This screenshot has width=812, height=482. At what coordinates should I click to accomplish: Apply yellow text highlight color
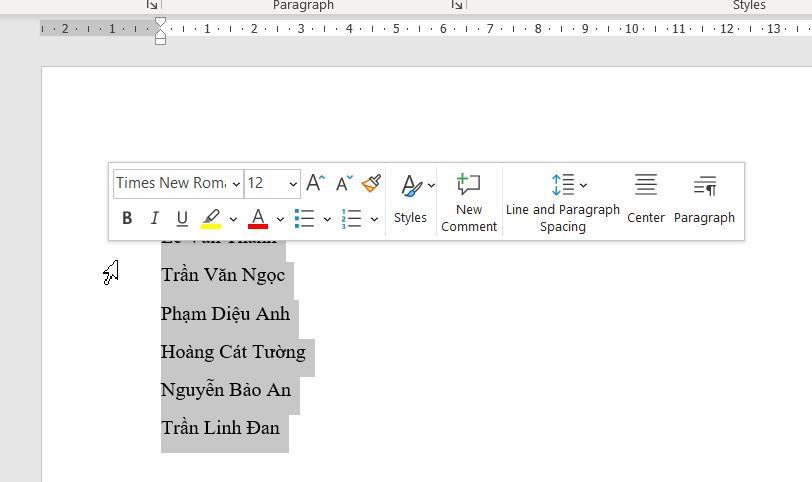211,218
